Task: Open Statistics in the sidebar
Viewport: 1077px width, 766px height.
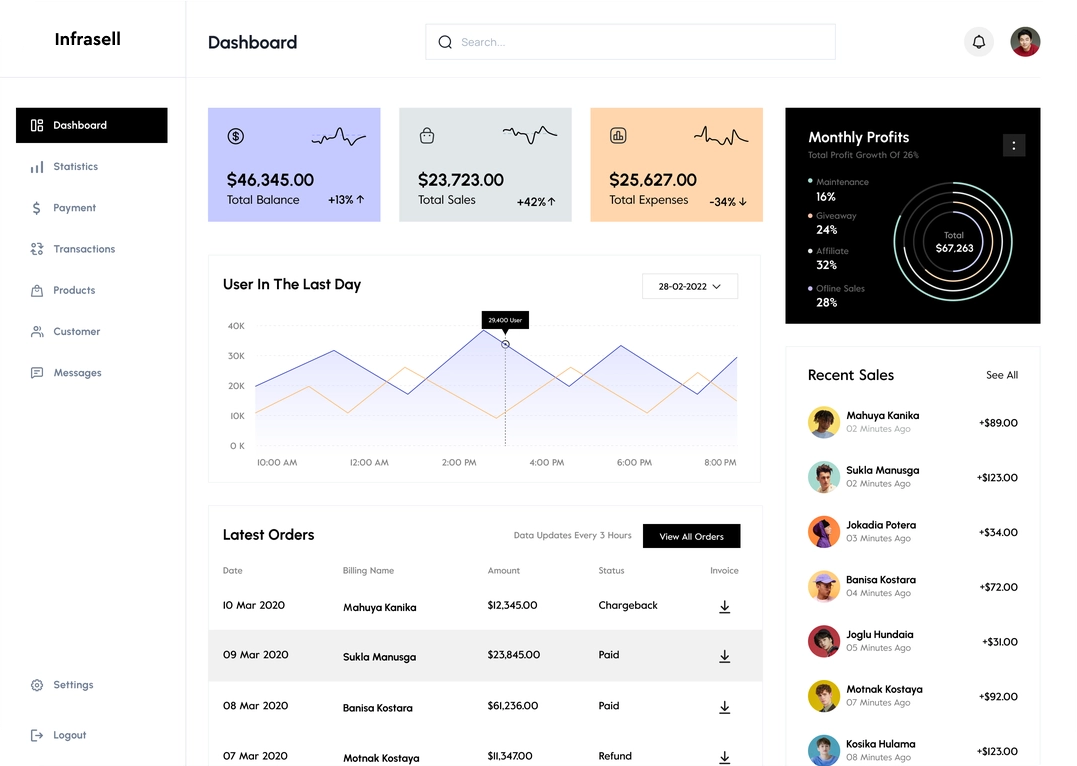Action: 75,167
